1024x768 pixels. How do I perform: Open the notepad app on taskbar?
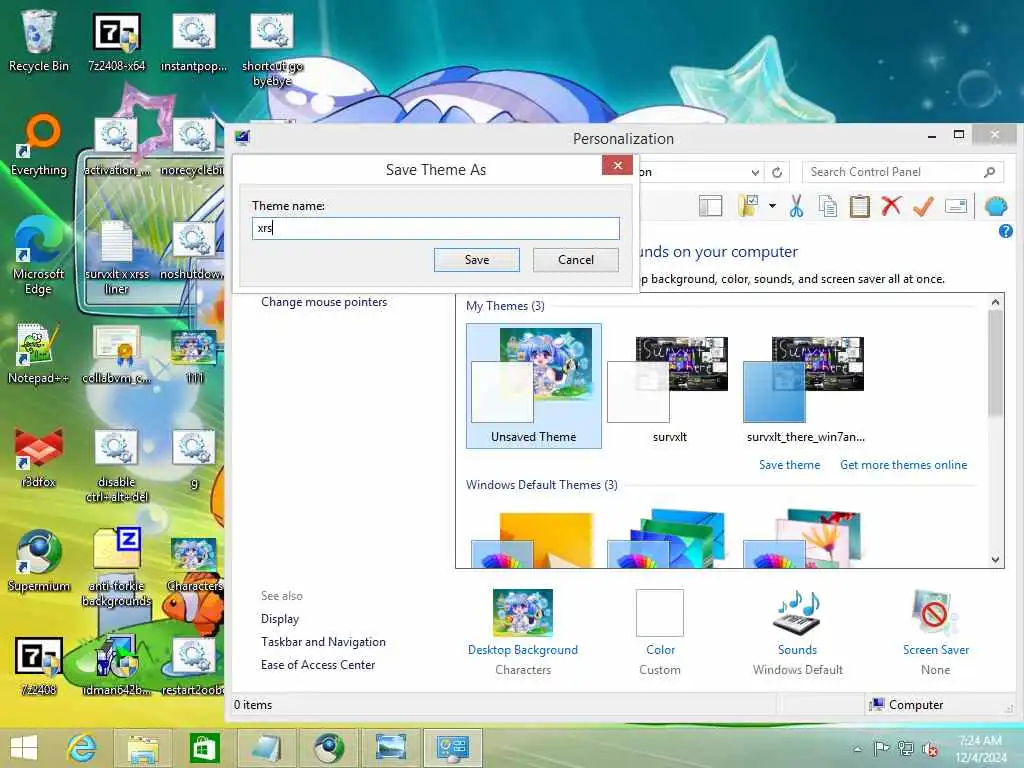click(x=266, y=748)
